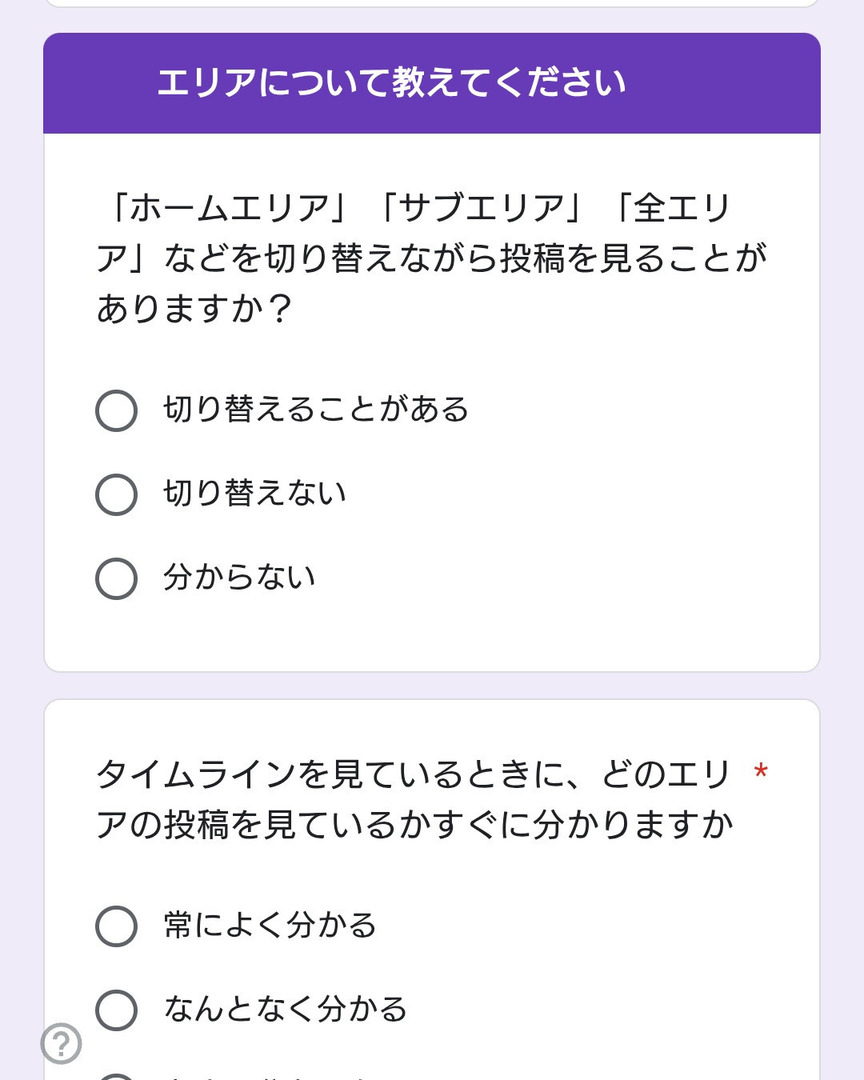
Task: Click the previous card's edge above the purple header
Action: pos(432,4)
